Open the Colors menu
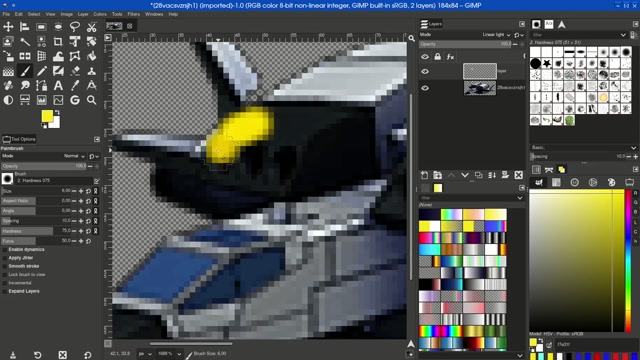640x360 pixels. point(100,14)
